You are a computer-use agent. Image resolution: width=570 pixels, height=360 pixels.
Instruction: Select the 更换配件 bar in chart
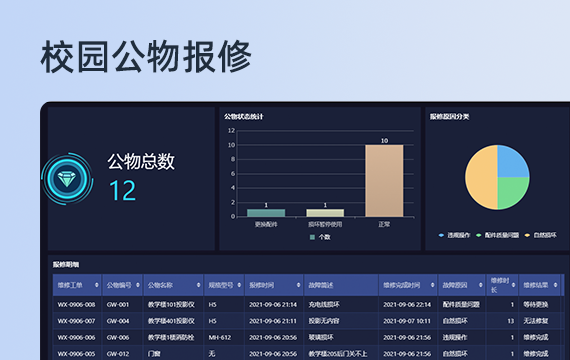click(266, 213)
